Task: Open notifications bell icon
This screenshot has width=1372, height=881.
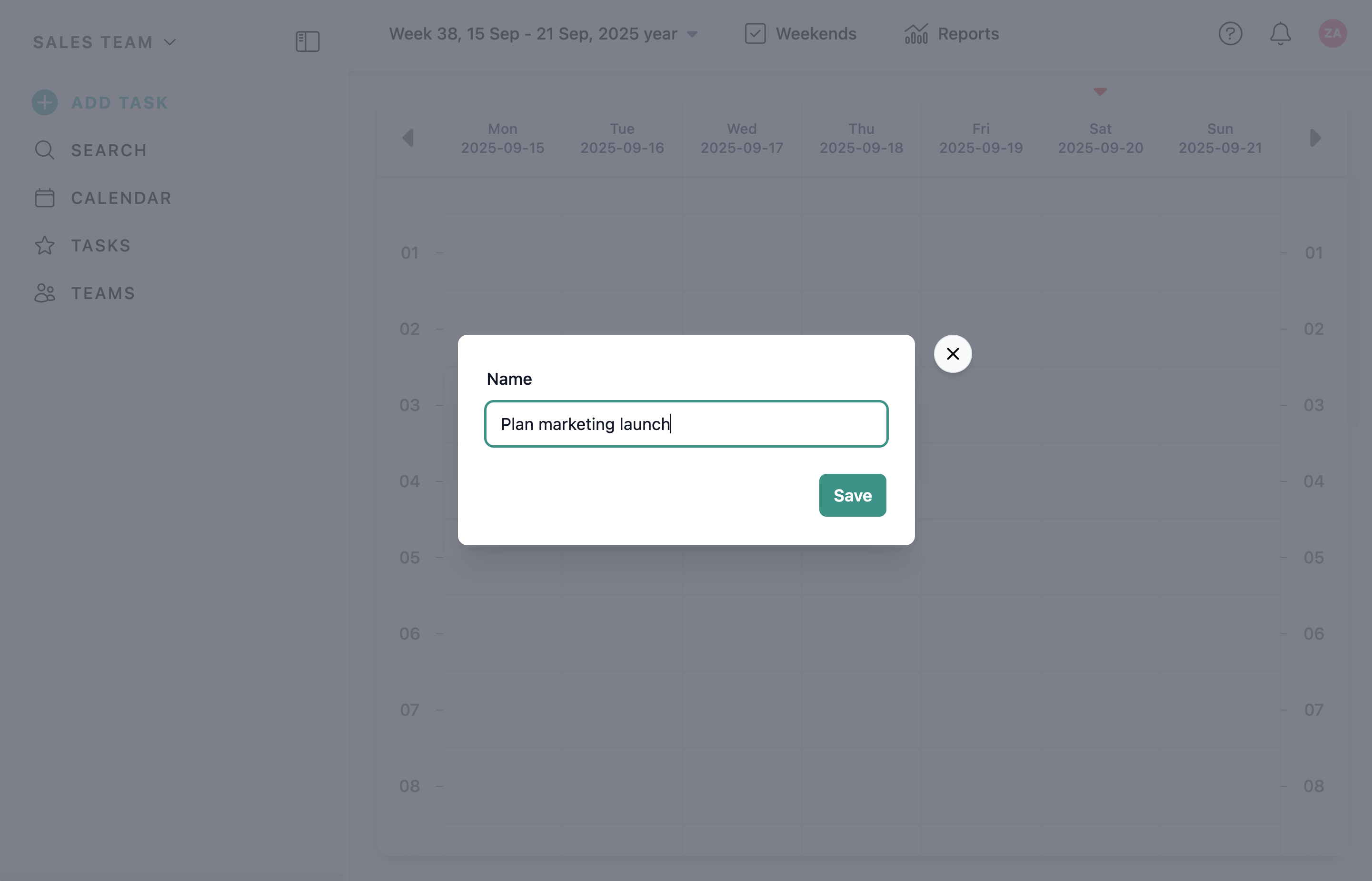Action: [1281, 34]
